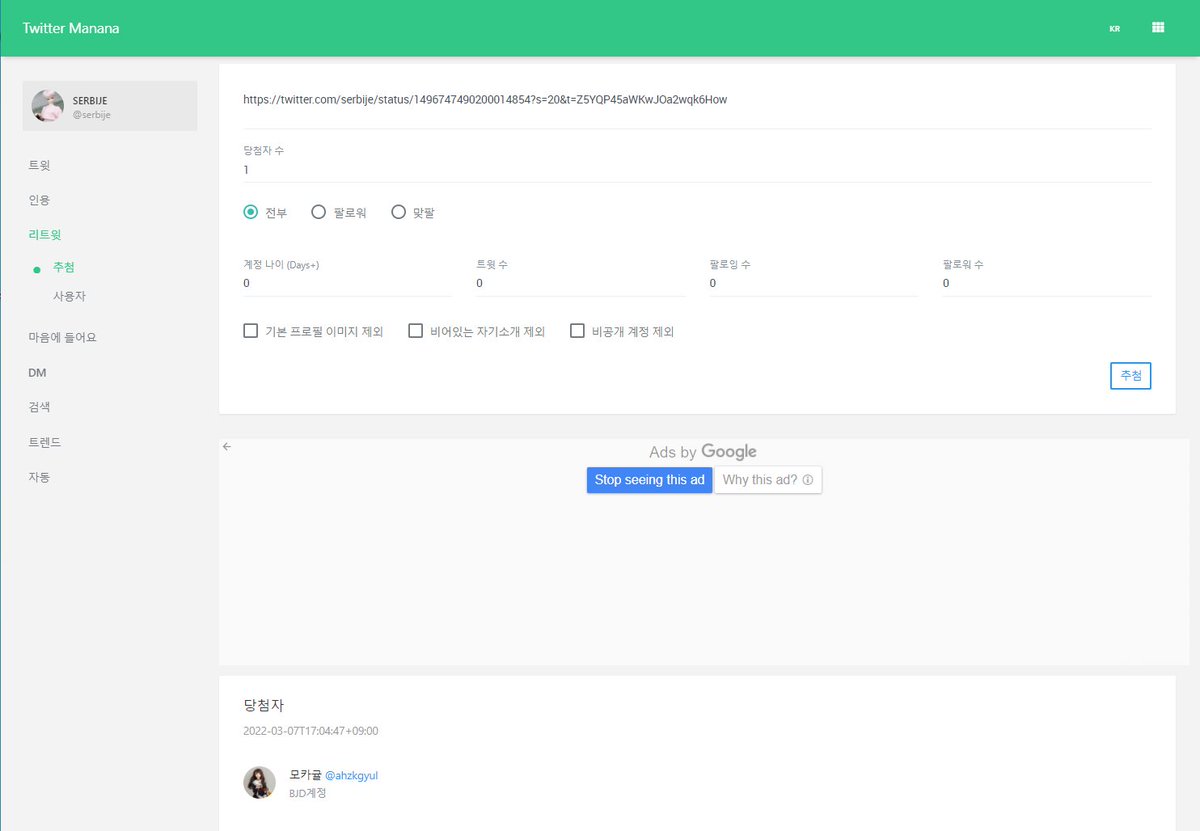This screenshot has width=1200, height=831.
Task: Select the 추첨 submenu item
Action: [x=64, y=267]
